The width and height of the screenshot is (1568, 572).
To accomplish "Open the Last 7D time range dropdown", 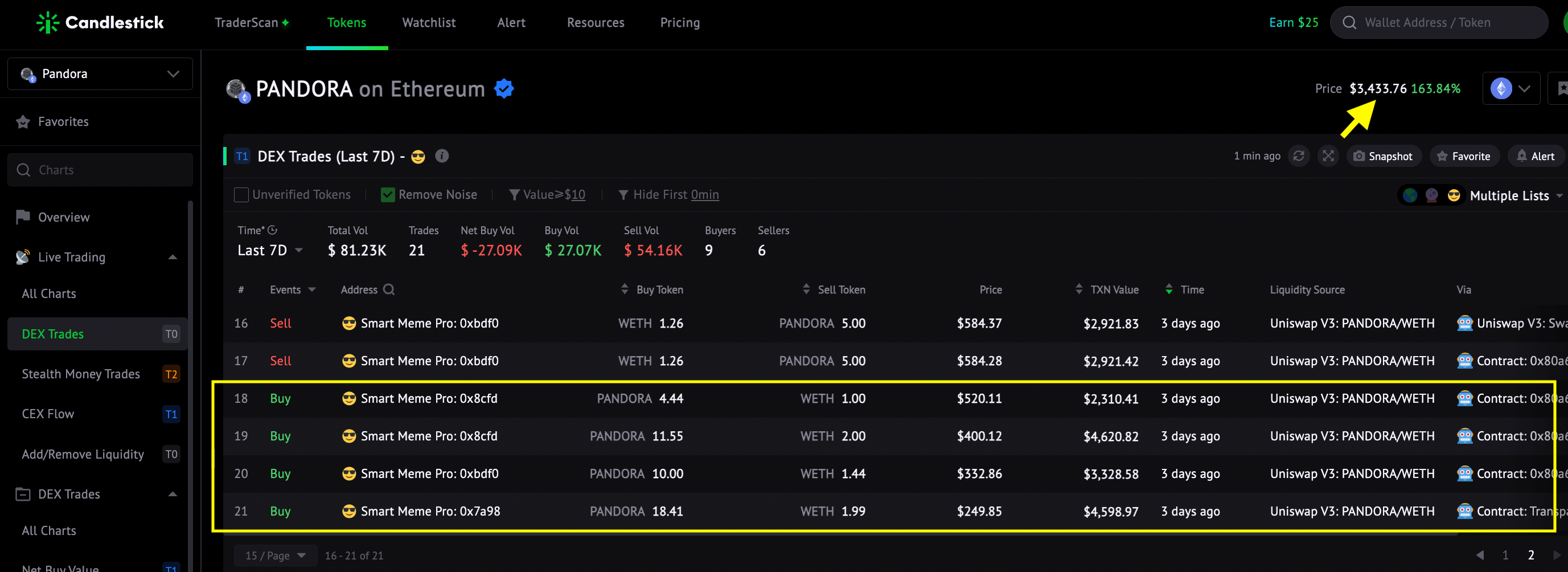I will (x=270, y=250).
